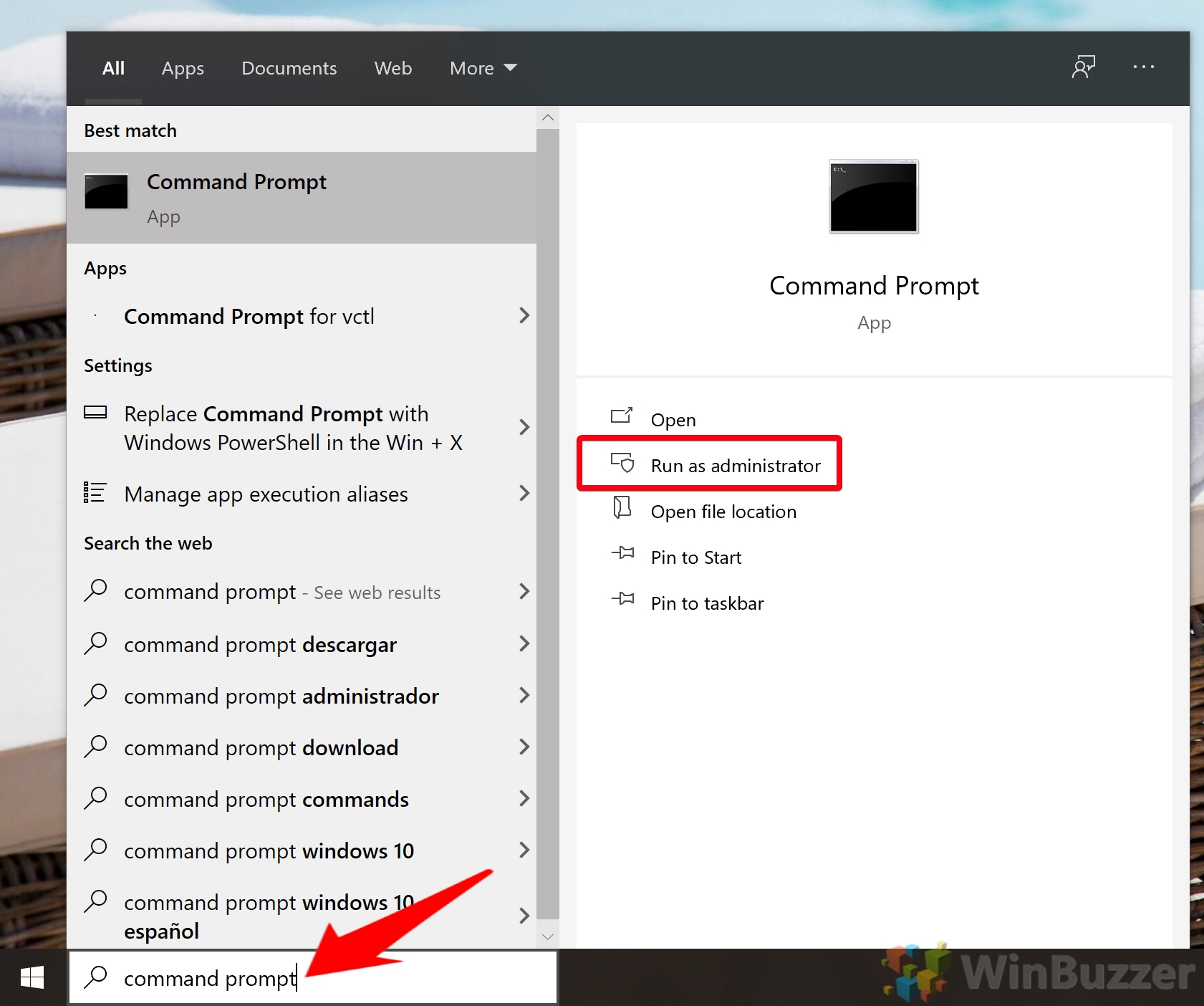This screenshot has width=1204, height=1006.
Task: Open 'Manage app execution aliases' setting
Action: pyautogui.click(x=302, y=494)
